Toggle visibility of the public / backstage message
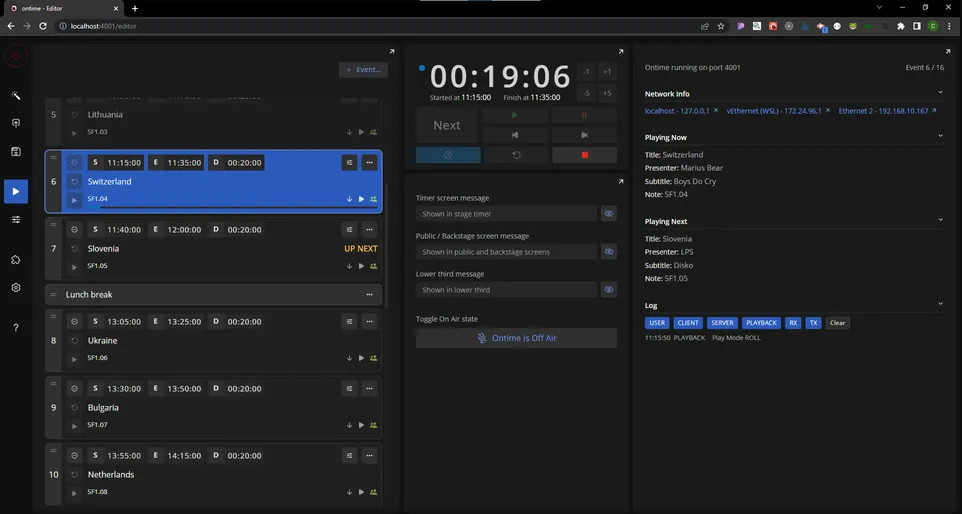This screenshot has width=962, height=514. pyautogui.click(x=609, y=252)
